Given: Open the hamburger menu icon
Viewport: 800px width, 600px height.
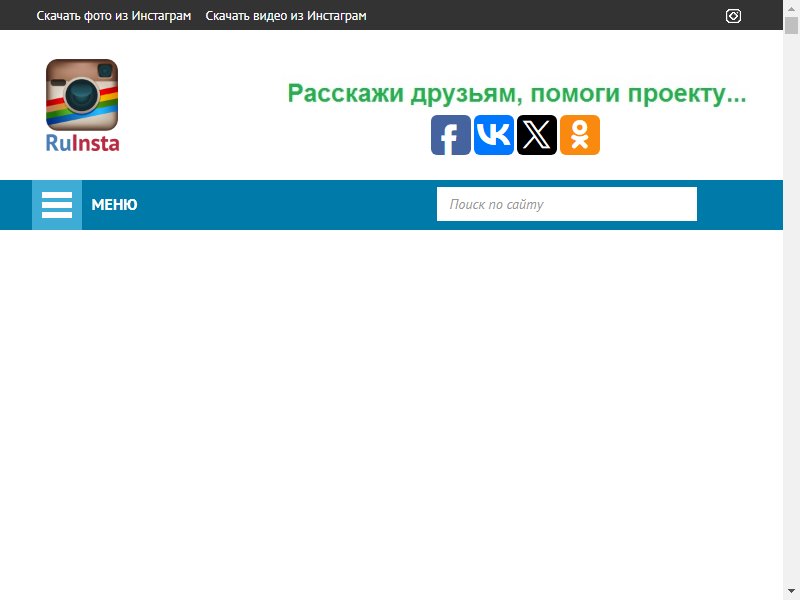Looking at the screenshot, I should click(x=57, y=205).
